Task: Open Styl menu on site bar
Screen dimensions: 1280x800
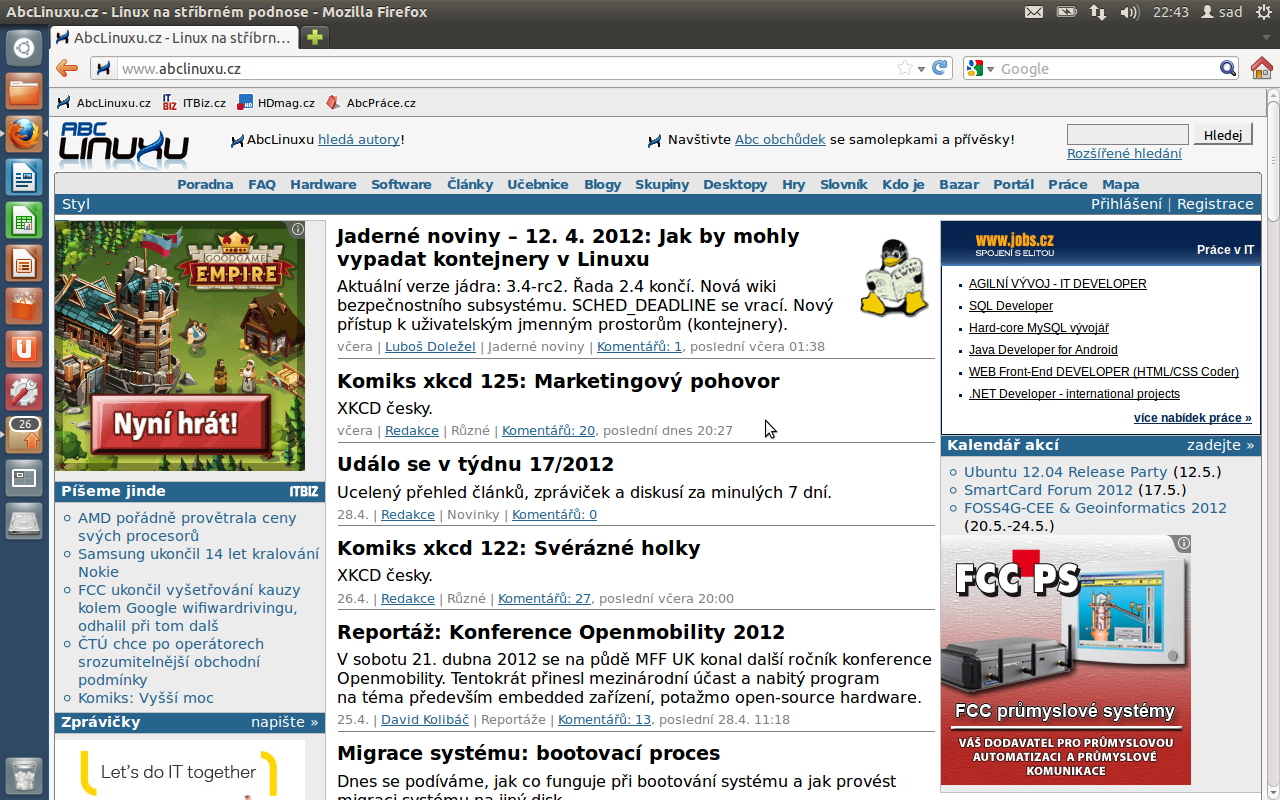Action: tap(76, 204)
